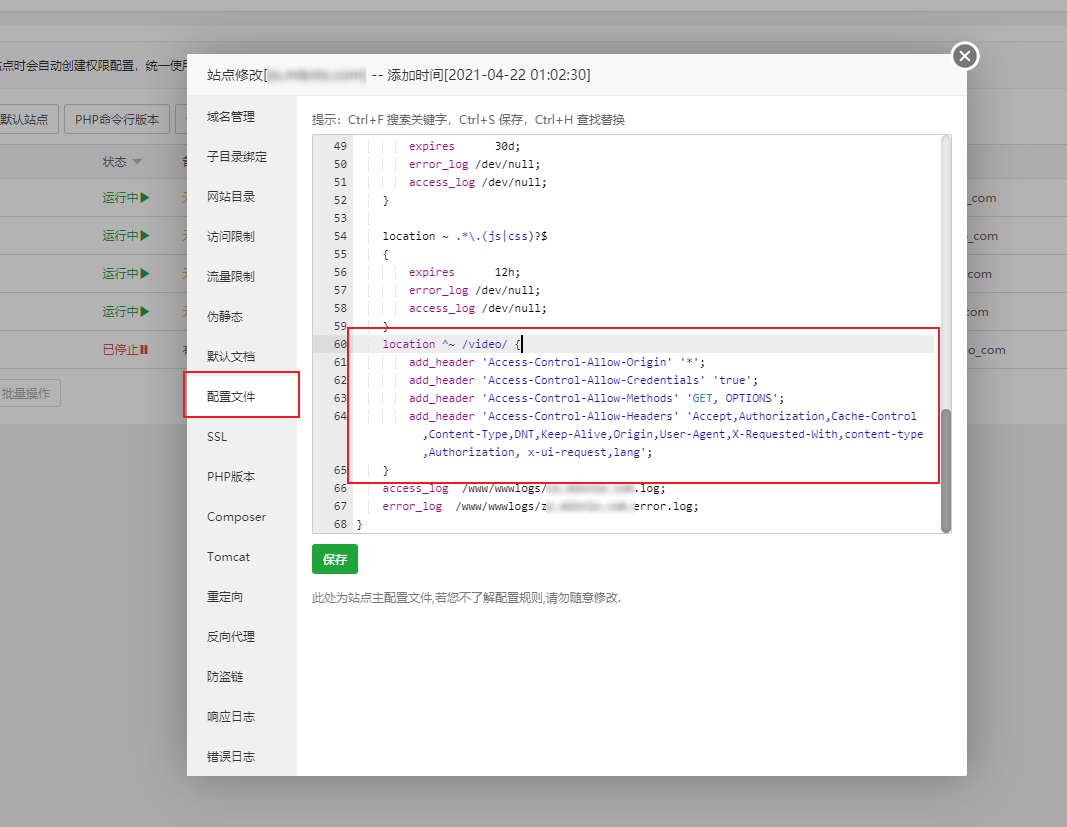Open the SSL tab
Image resolution: width=1067 pixels, height=827 pixels.
217,437
